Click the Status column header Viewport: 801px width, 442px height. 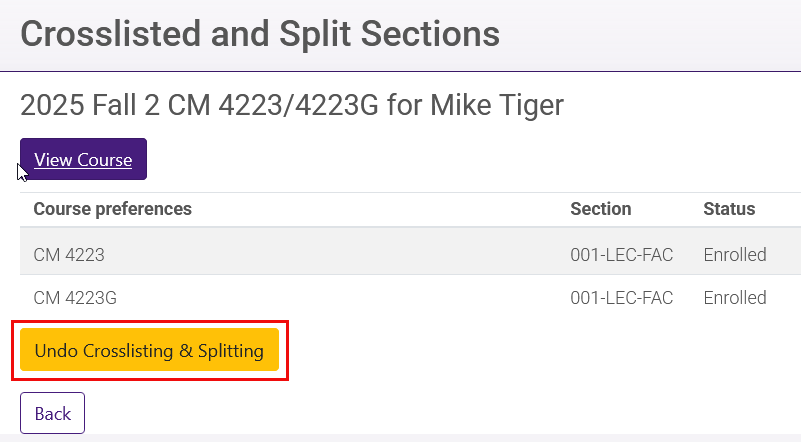point(729,209)
